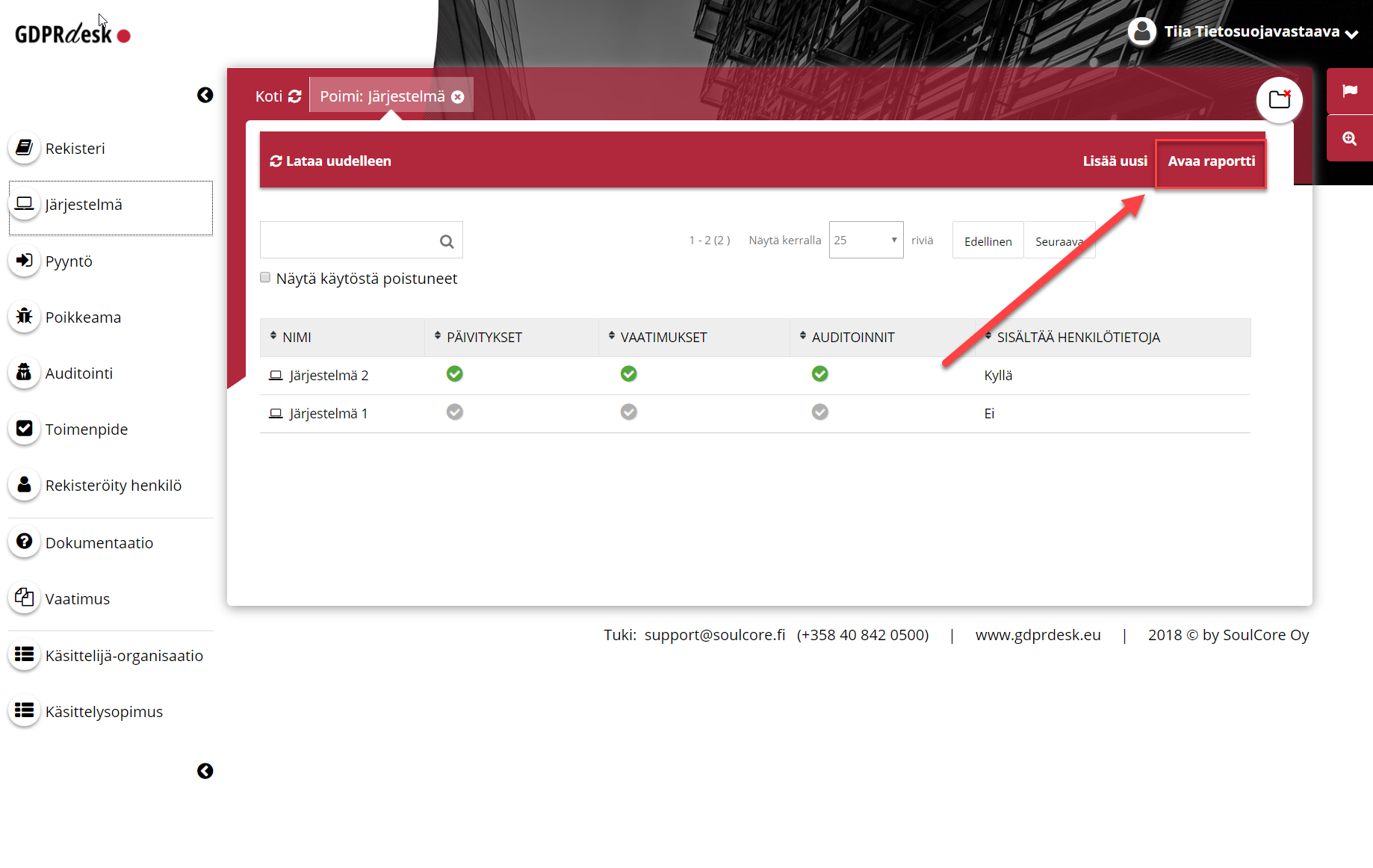Focus the table search input field
Screen dimensions: 1373x868
point(347,241)
